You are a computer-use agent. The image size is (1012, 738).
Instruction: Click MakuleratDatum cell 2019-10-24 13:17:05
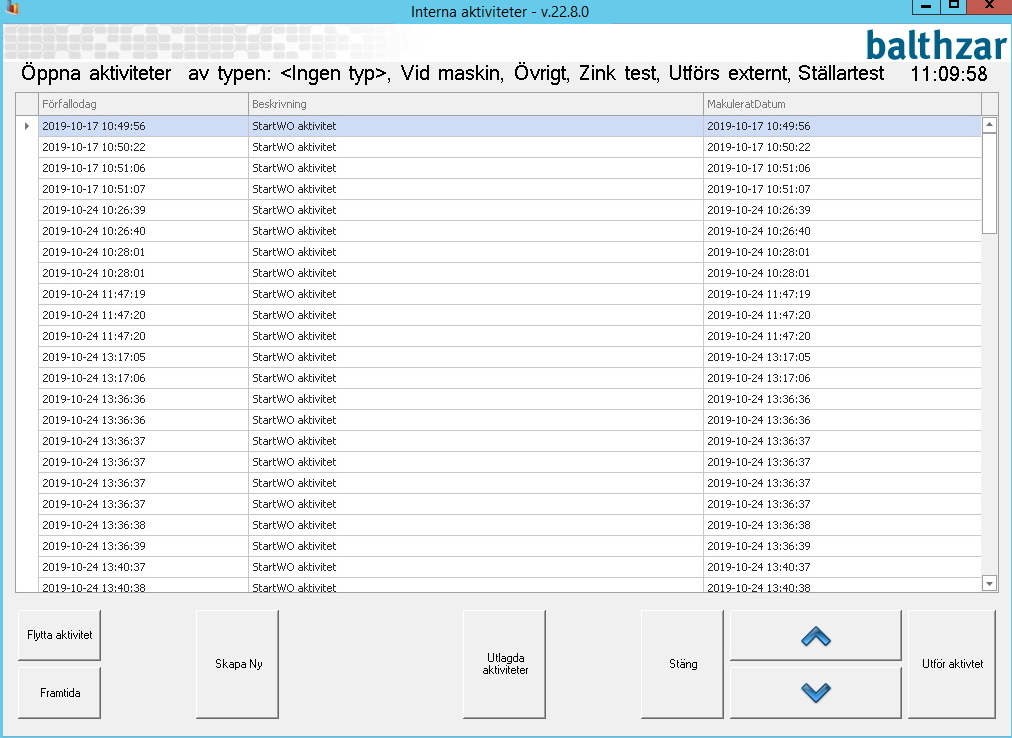tap(842, 357)
